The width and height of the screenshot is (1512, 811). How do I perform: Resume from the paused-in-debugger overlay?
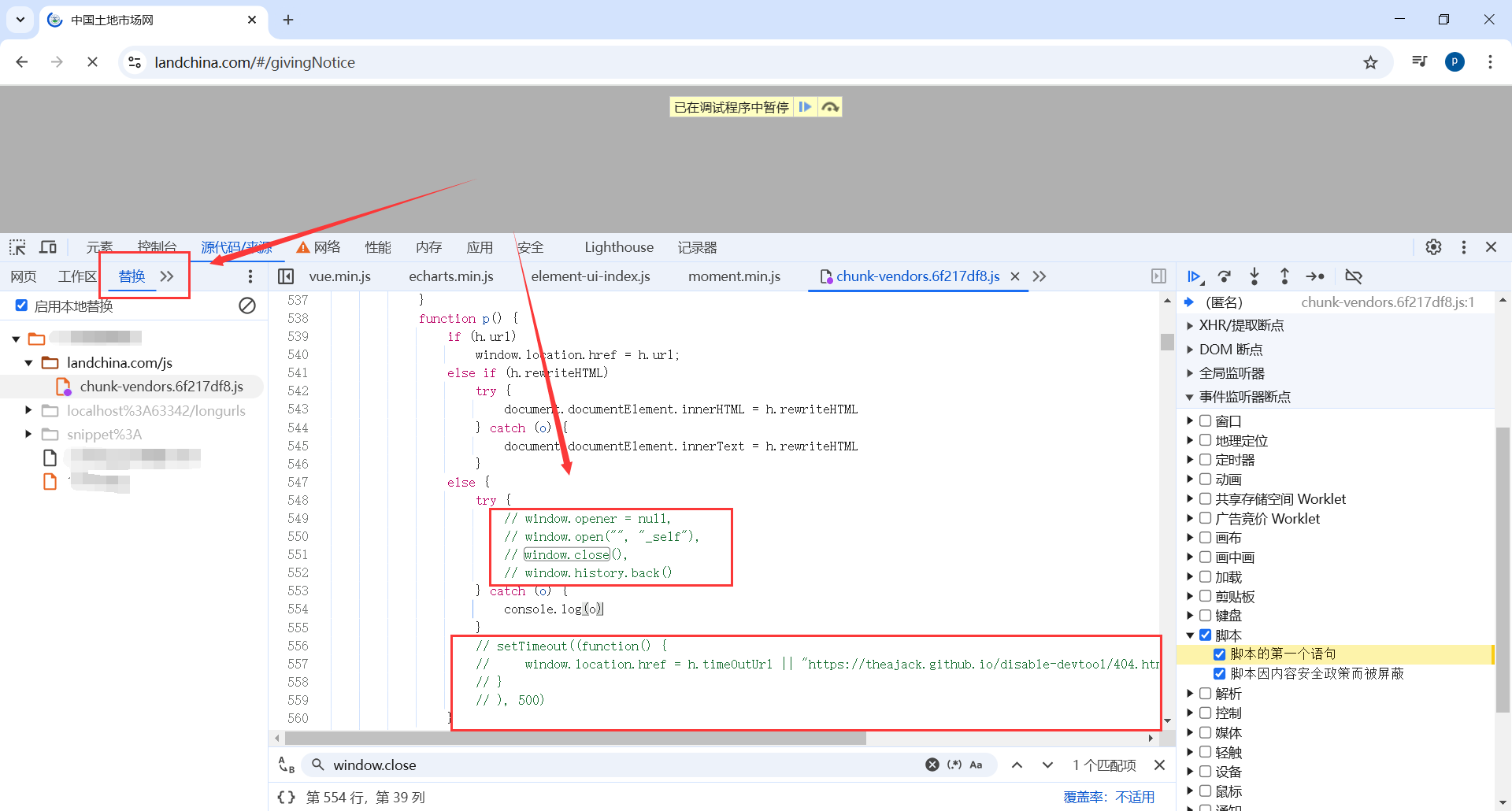[805, 107]
